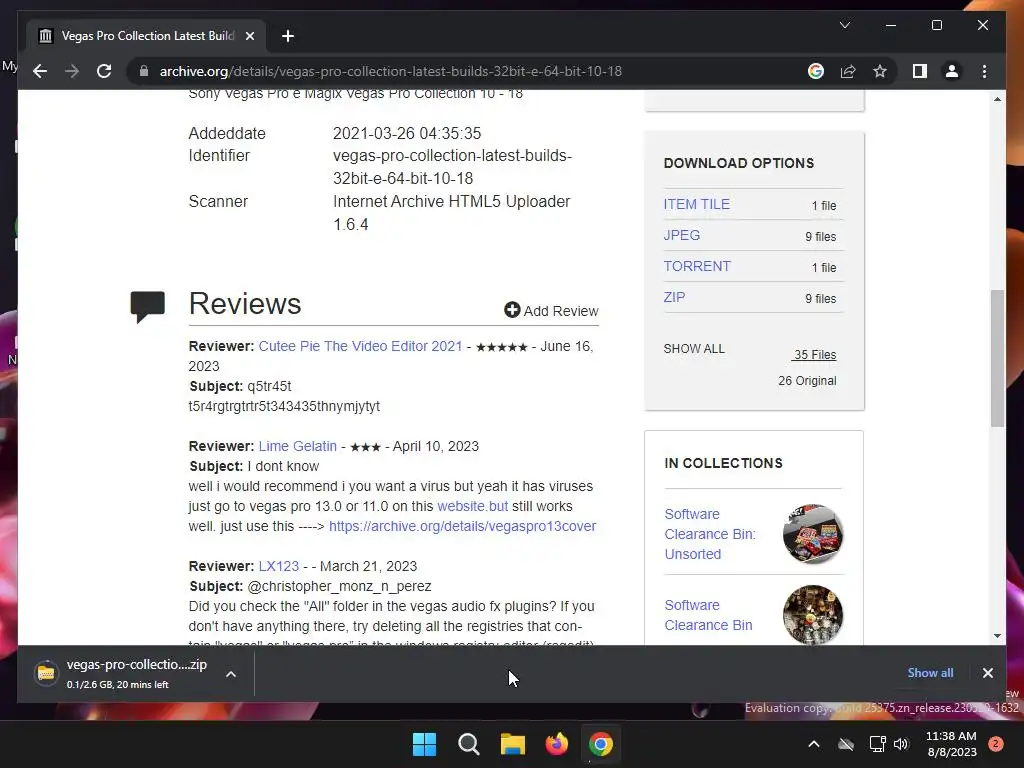Click the OneDrive cloud tray icon
This screenshot has height=768, width=1024.
(846, 744)
